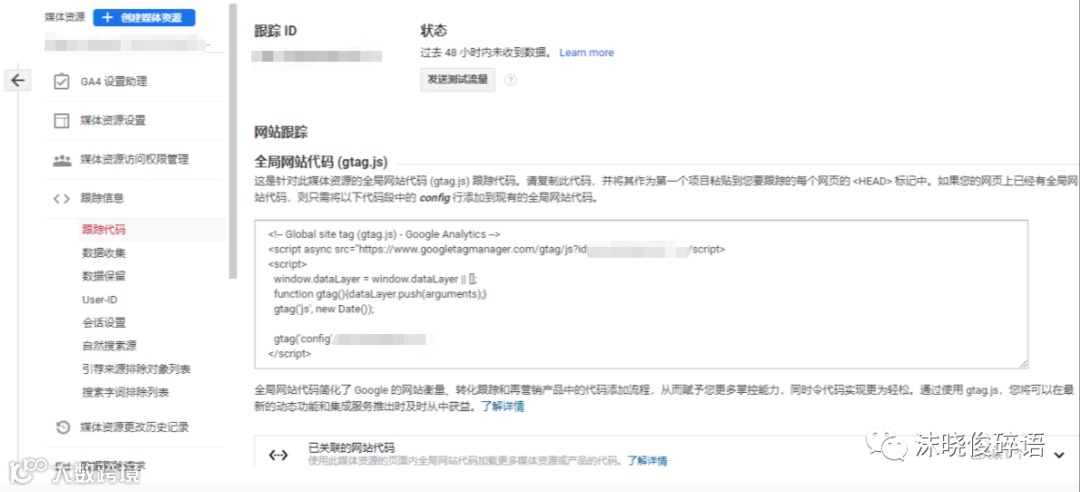Select 数据保留 submenu item
This screenshot has width=1080, height=492.
104,276
